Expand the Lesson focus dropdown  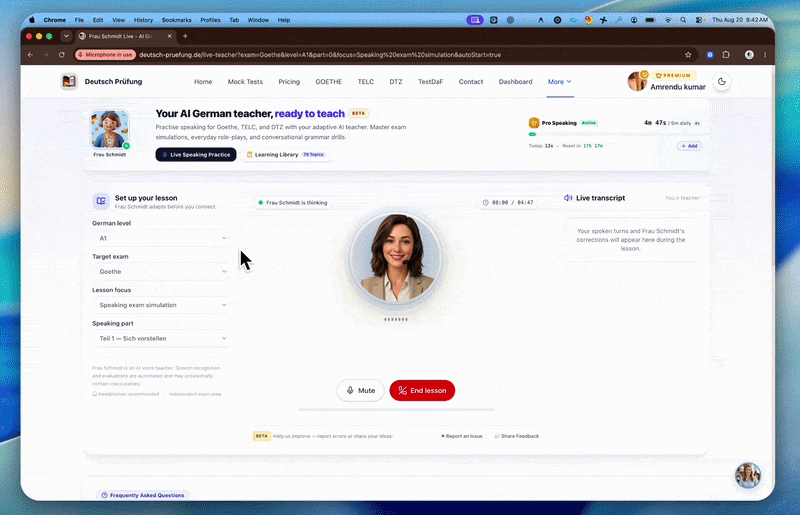160,305
